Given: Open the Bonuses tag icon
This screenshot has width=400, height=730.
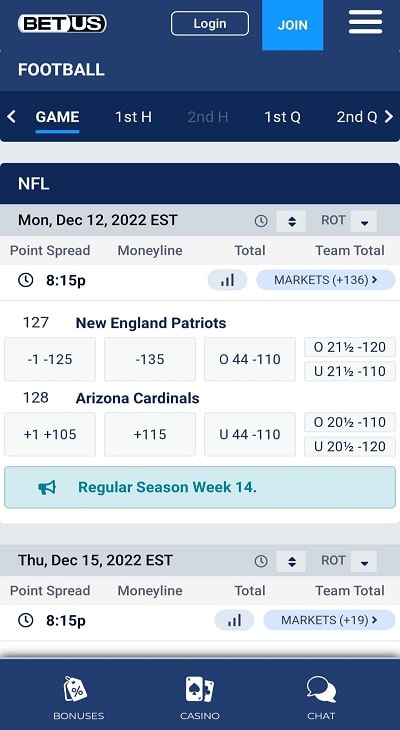Looking at the screenshot, I should 75,689.
